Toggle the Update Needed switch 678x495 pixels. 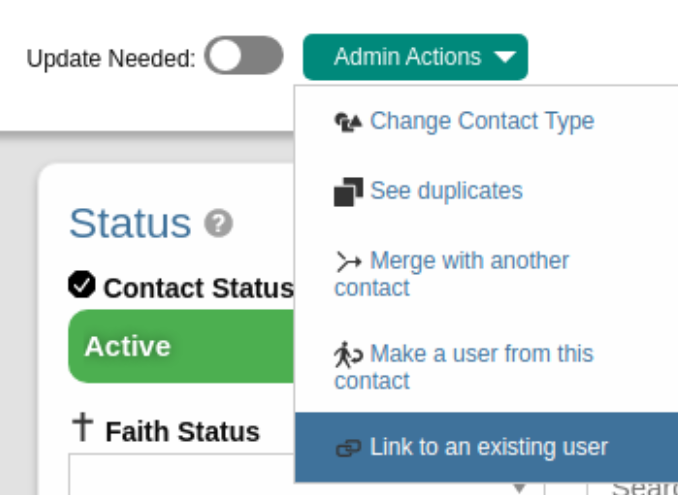(x=244, y=55)
